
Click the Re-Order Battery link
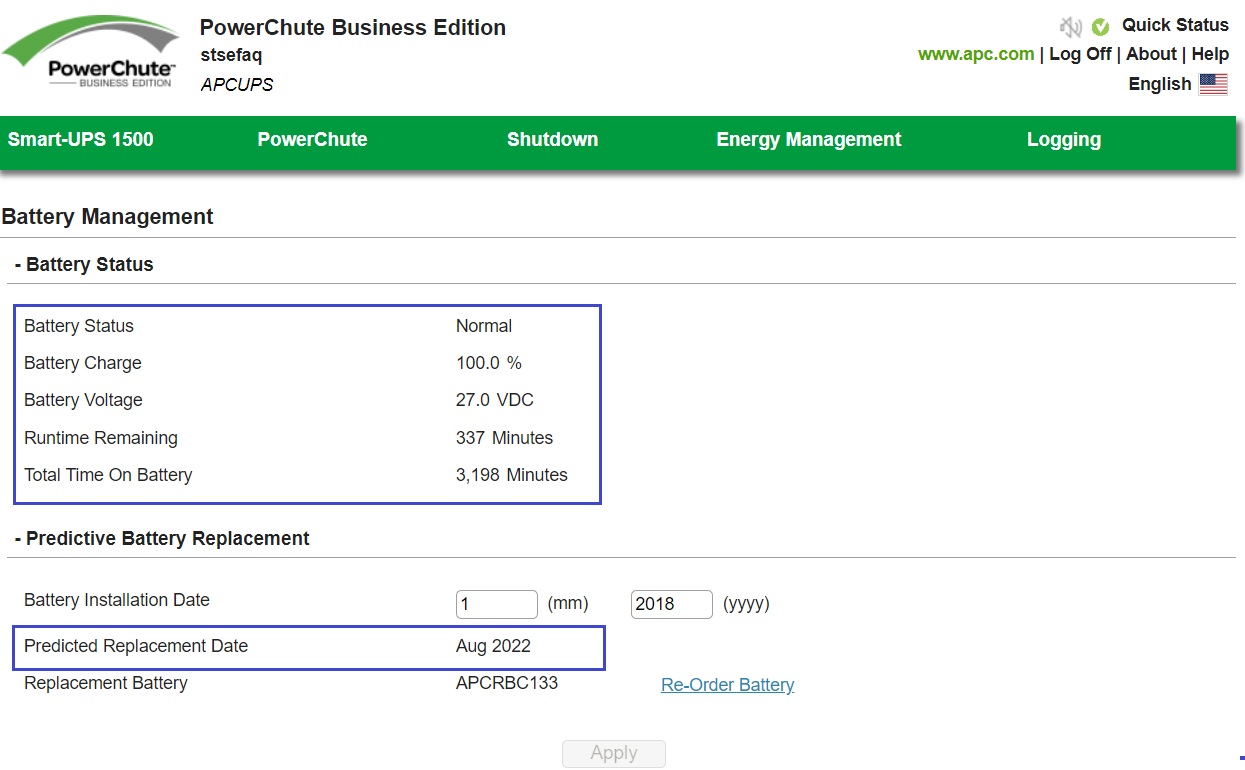coord(728,685)
